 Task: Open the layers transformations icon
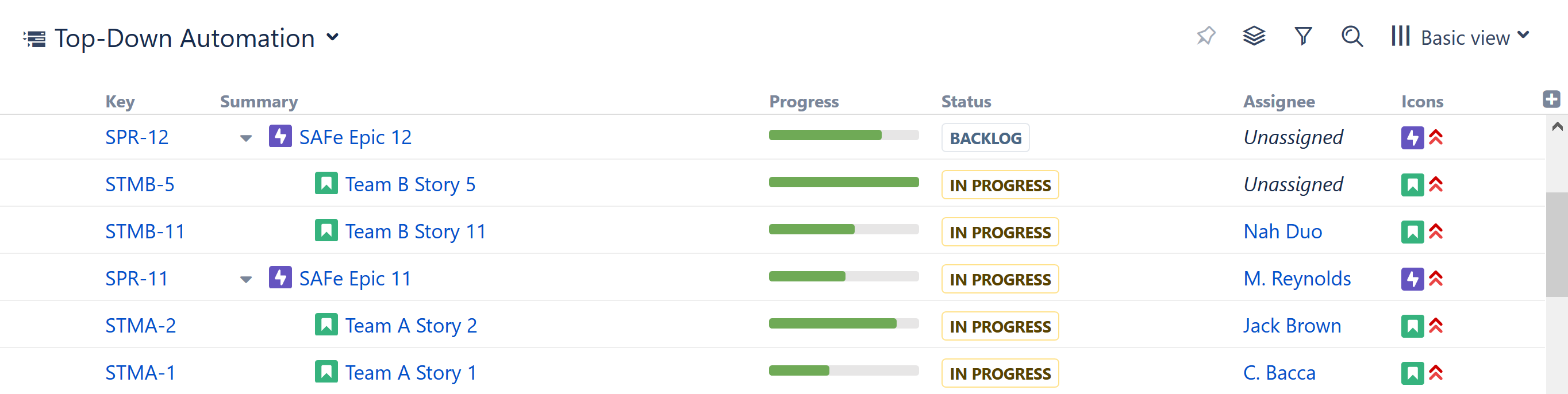(x=1253, y=37)
